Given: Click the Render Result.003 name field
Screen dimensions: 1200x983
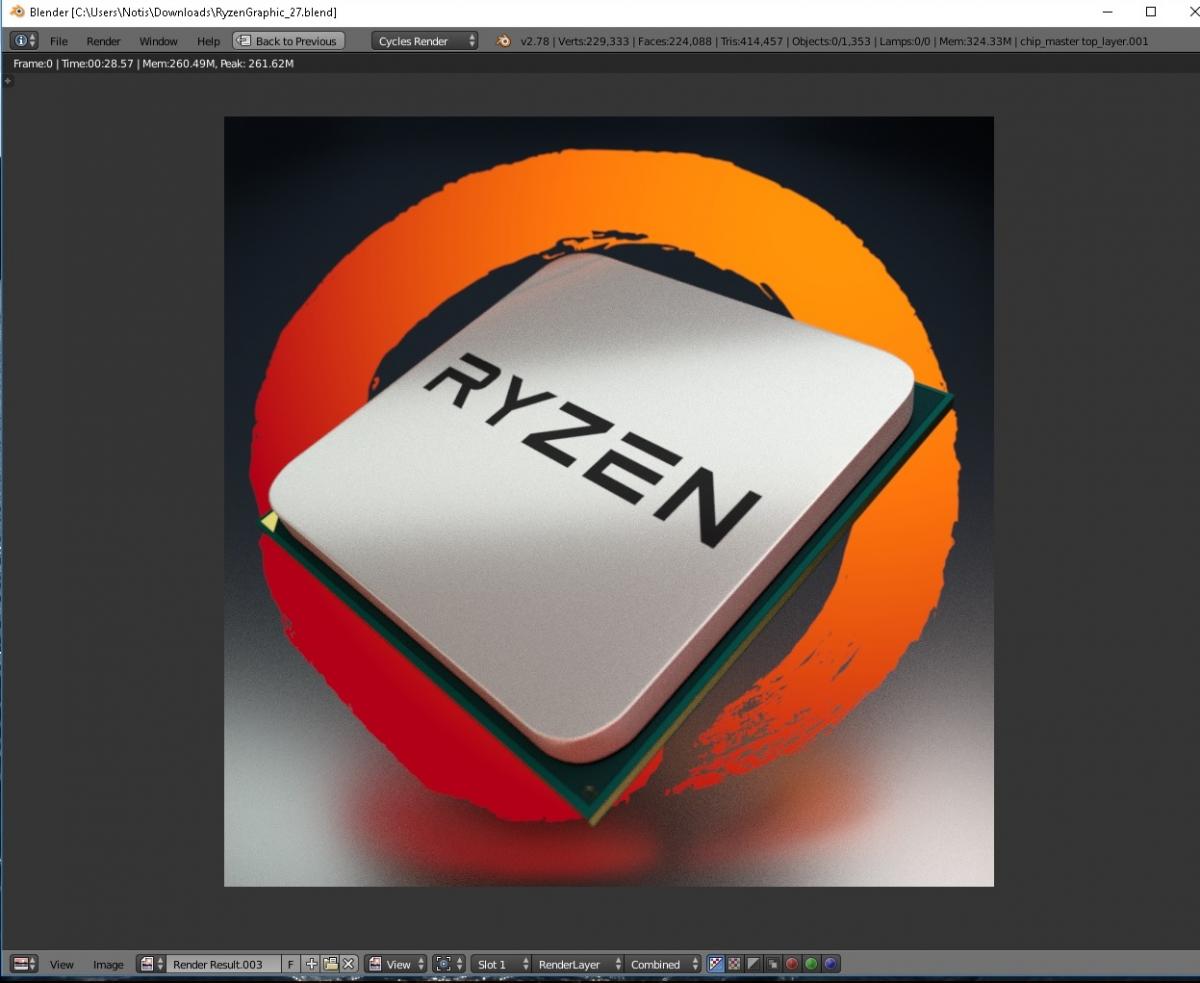Looking at the screenshot, I should (224, 964).
